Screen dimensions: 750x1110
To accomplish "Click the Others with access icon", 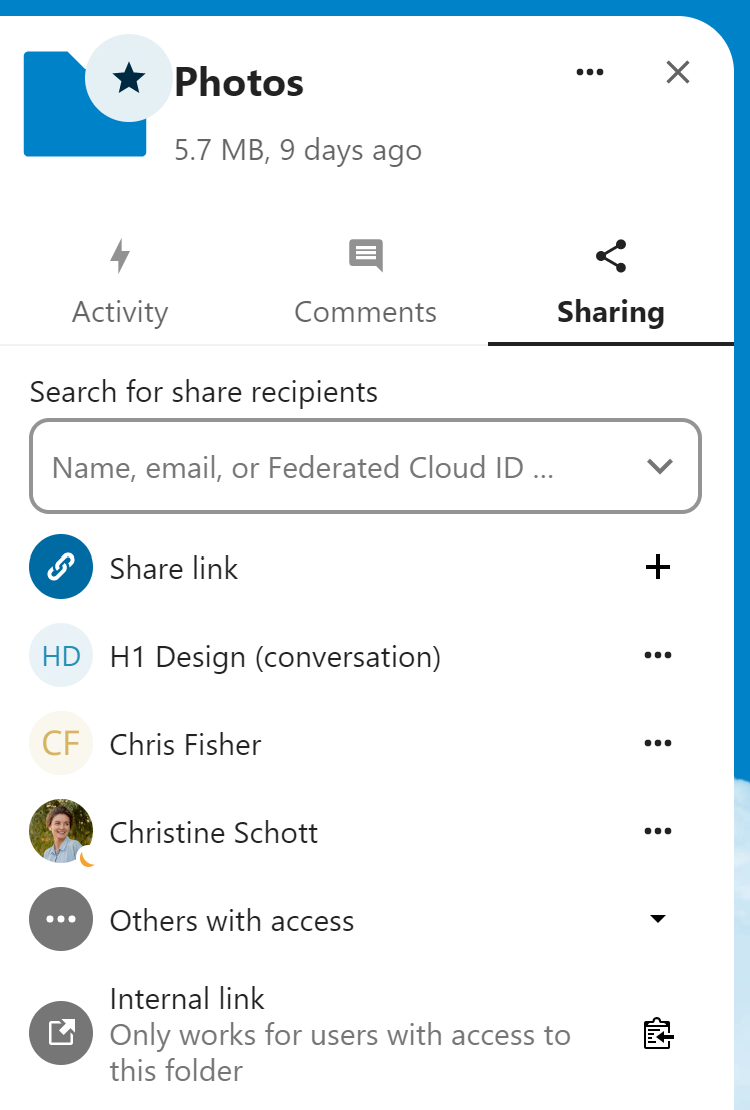I will coord(61,919).
